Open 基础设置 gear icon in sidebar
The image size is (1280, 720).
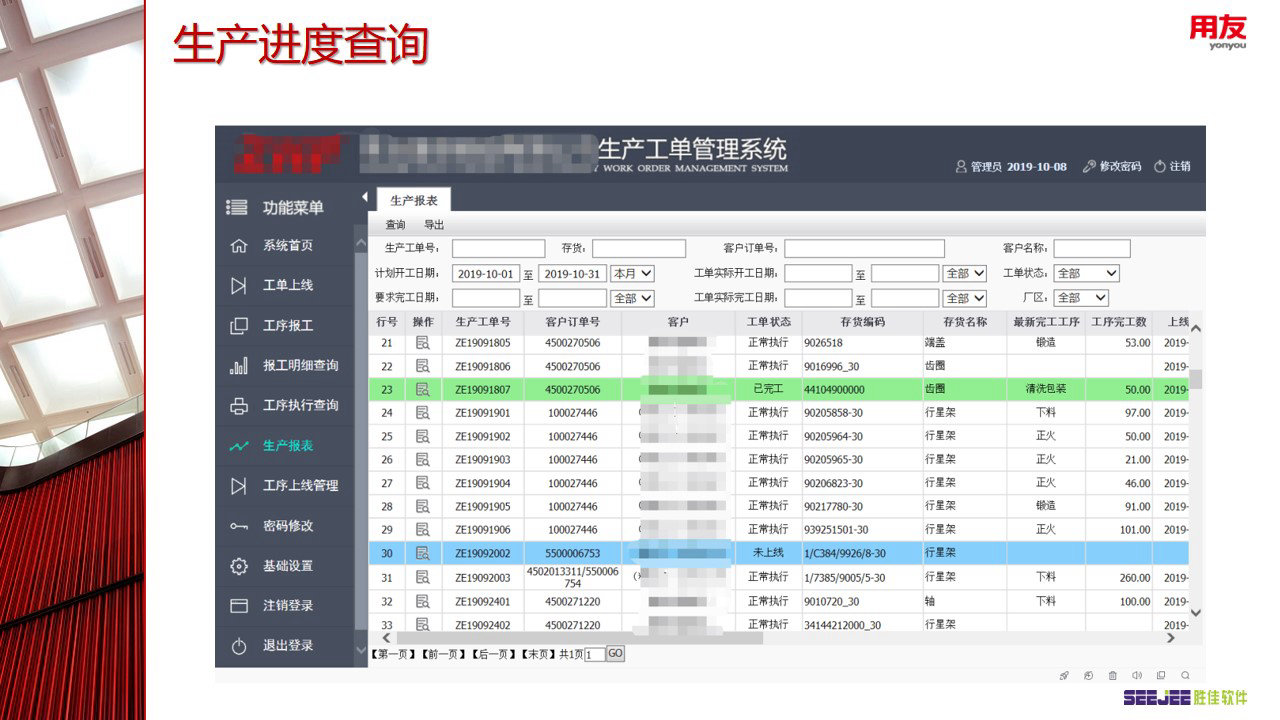(238, 566)
